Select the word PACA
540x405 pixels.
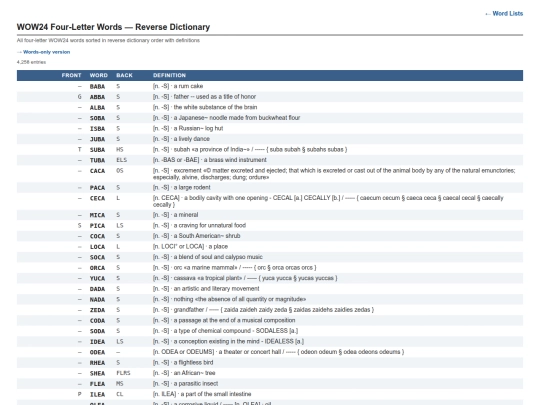(97, 188)
